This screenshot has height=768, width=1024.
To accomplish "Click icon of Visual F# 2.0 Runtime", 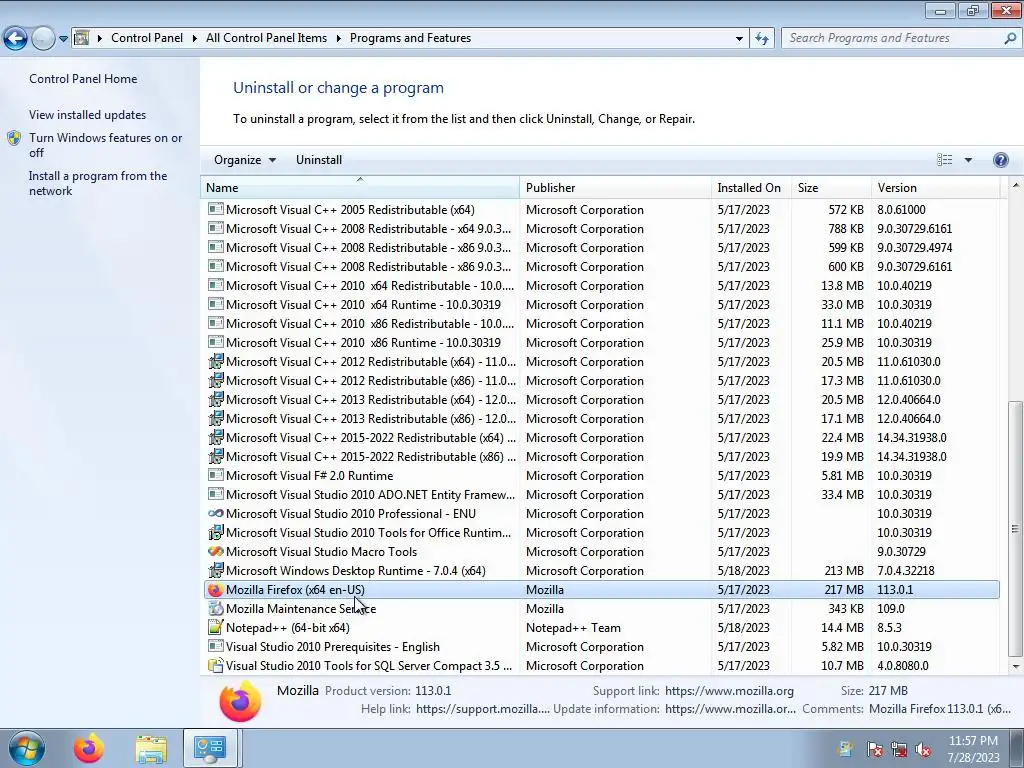I will tap(216, 475).
